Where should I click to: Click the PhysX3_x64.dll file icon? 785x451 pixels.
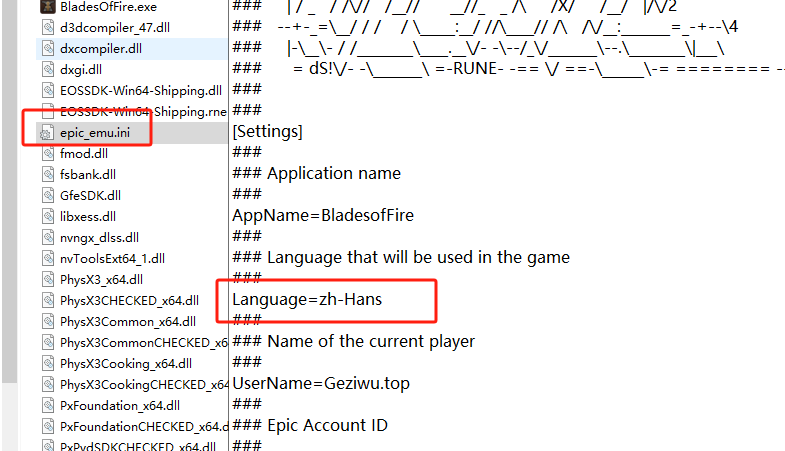[48, 280]
